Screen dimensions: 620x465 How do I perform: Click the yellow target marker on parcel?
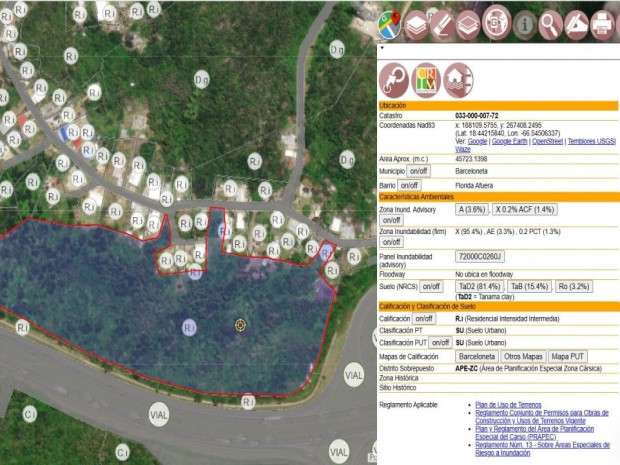click(x=240, y=325)
